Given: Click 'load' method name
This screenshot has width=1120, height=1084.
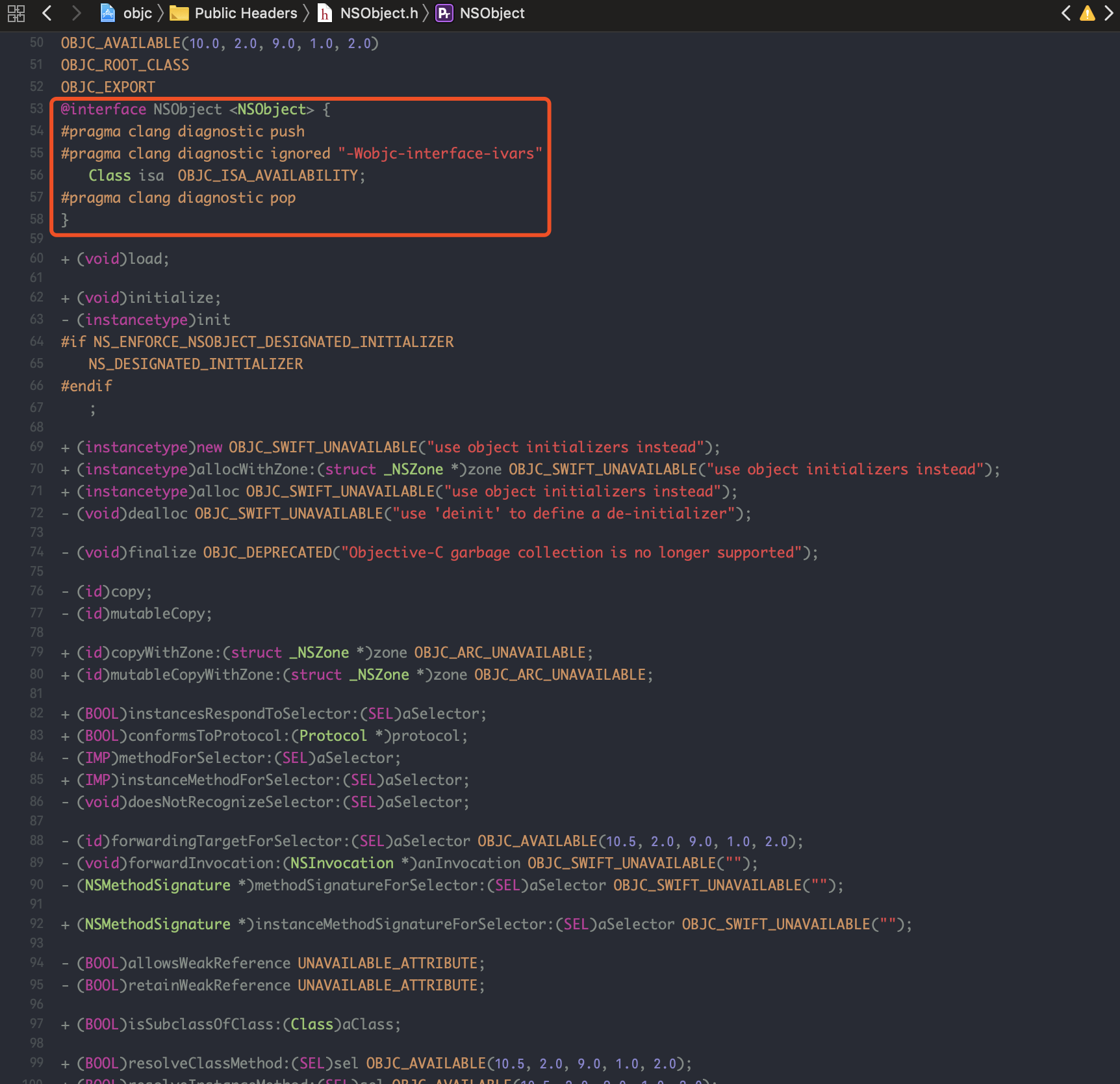Looking at the screenshot, I should point(145,259).
